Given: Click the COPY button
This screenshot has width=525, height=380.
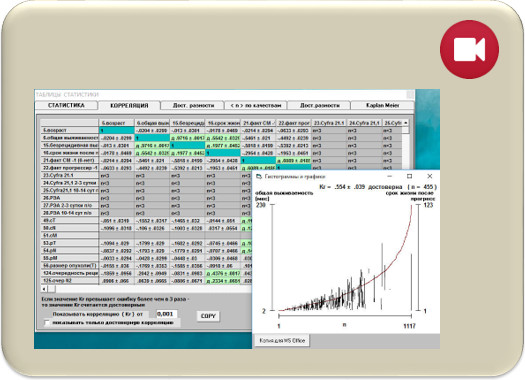Looking at the screenshot, I should pyautogui.click(x=208, y=316).
